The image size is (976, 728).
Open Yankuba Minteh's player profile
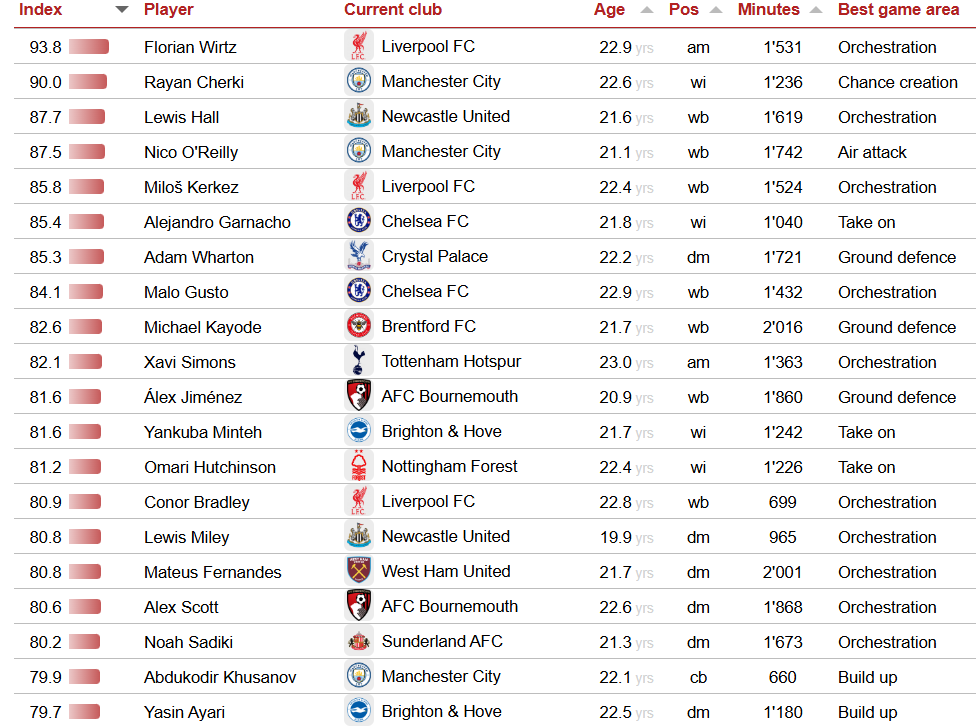[203, 432]
